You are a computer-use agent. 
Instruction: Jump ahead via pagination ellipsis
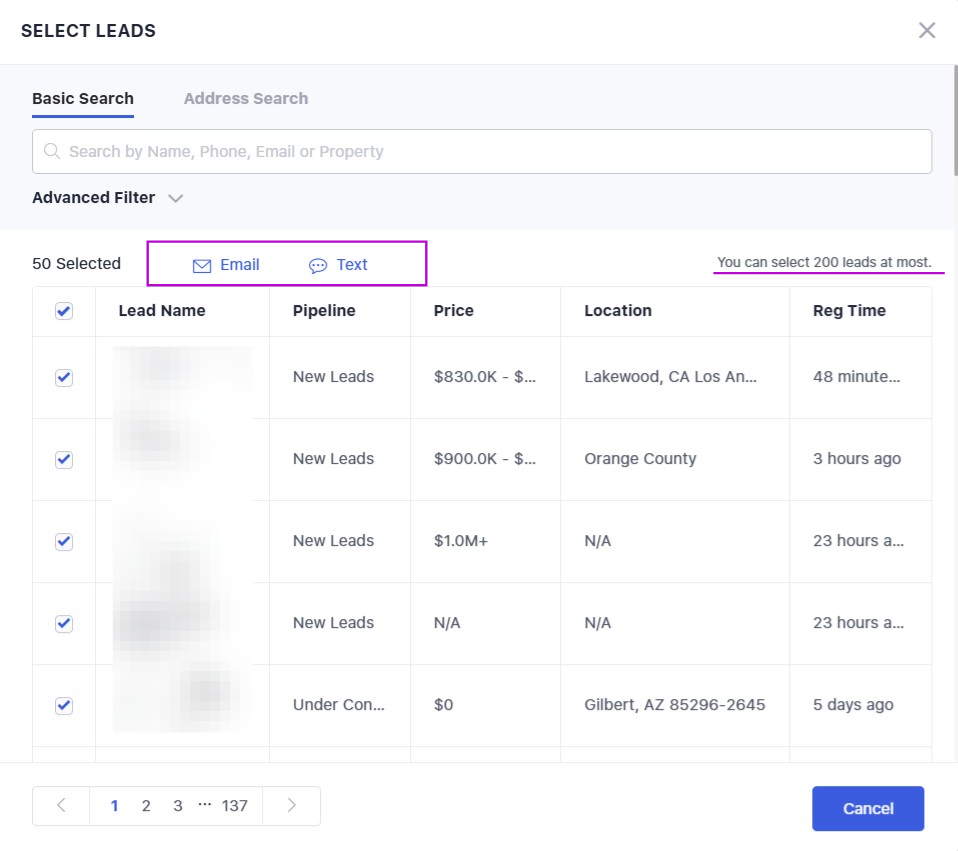point(205,805)
